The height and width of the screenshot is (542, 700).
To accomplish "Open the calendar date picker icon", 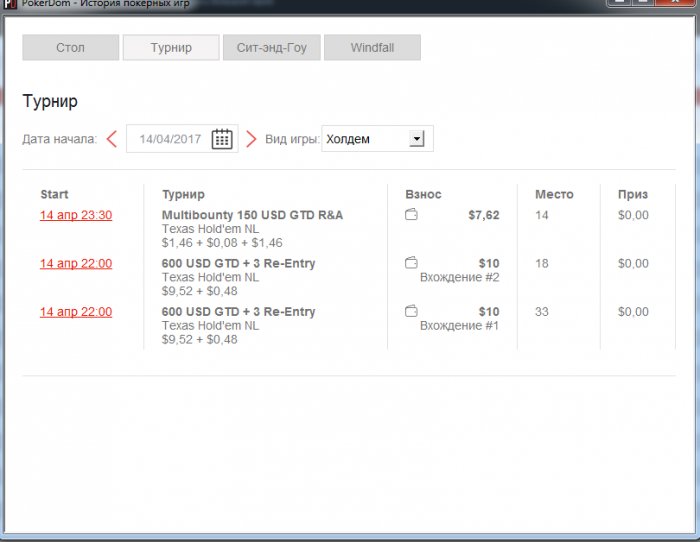I will 222,139.
